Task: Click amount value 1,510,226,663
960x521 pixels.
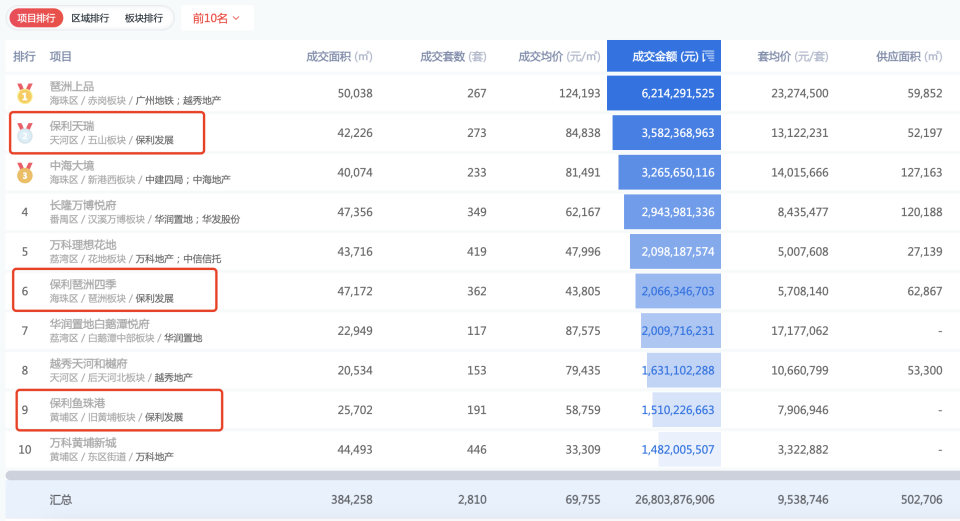Action: [678, 410]
